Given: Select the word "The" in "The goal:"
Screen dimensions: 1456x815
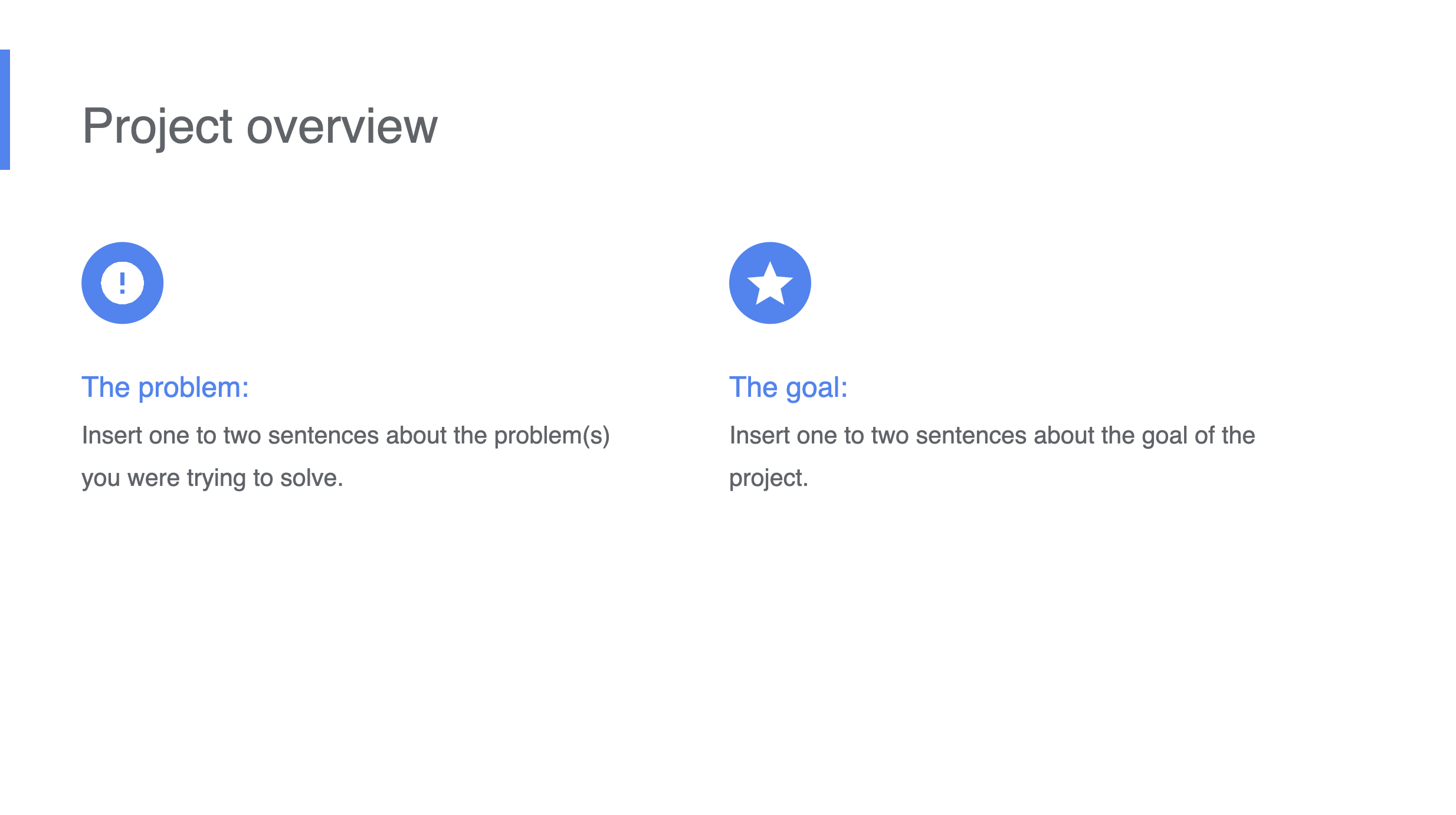Looking at the screenshot, I should click(753, 387).
